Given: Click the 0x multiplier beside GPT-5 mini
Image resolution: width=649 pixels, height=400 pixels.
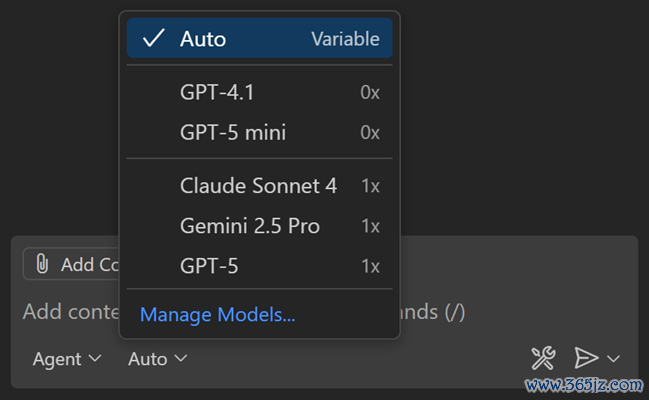Looking at the screenshot, I should (370, 132).
